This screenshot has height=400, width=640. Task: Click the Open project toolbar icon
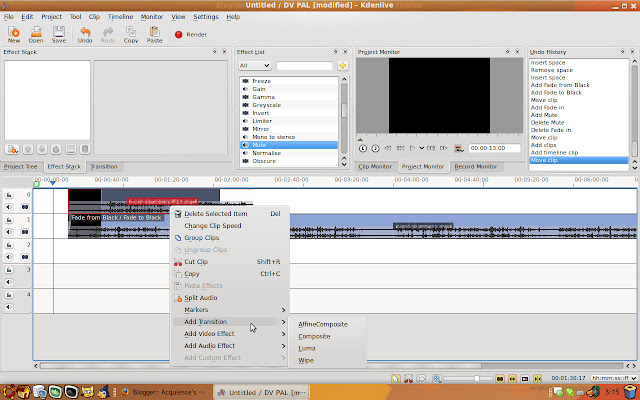[36, 35]
